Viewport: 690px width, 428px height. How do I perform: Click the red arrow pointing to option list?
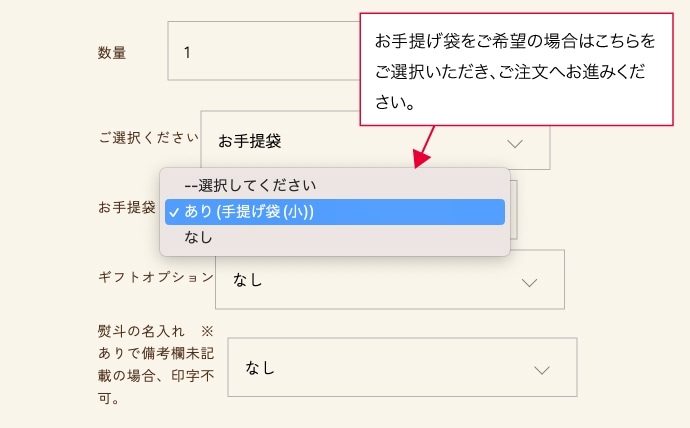(424, 147)
